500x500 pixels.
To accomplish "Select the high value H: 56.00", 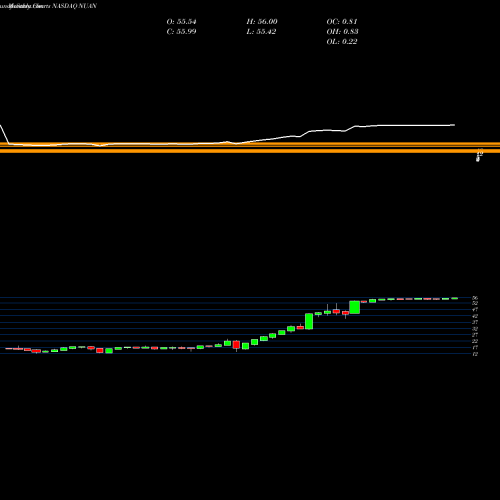I will coord(262,22).
